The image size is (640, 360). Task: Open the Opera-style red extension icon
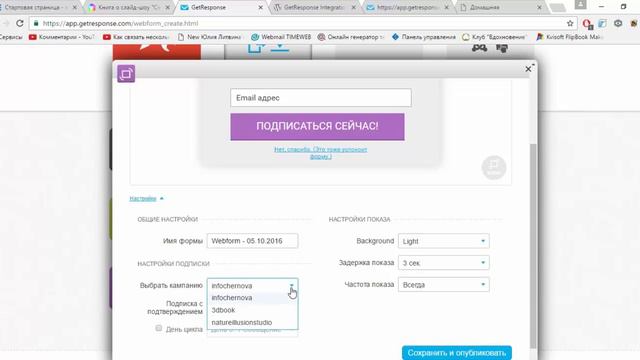[587, 24]
